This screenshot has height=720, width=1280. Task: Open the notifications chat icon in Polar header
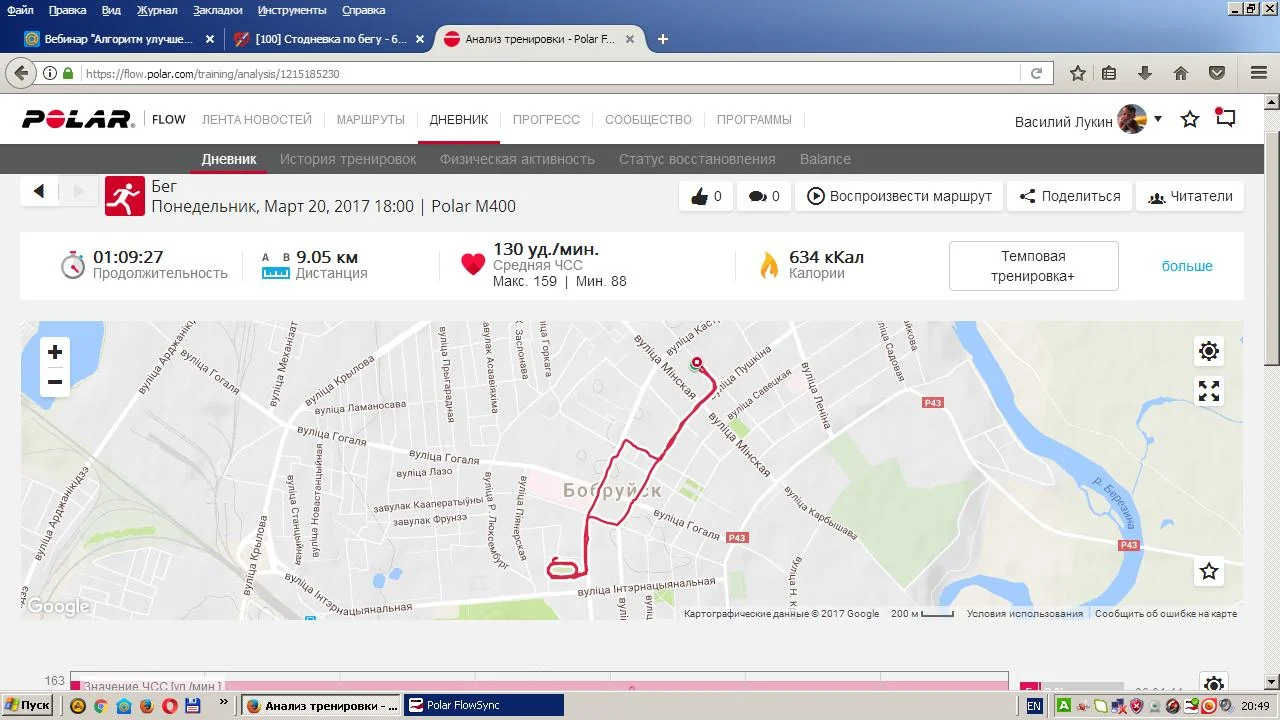[x=1225, y=118]
